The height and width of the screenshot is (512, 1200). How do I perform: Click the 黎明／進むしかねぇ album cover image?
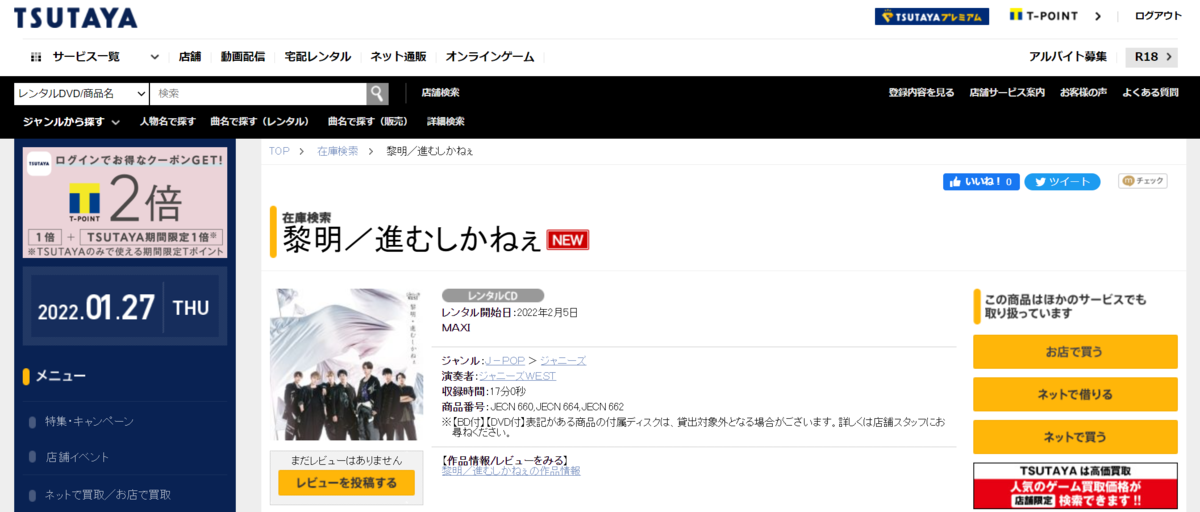point(346,364)
